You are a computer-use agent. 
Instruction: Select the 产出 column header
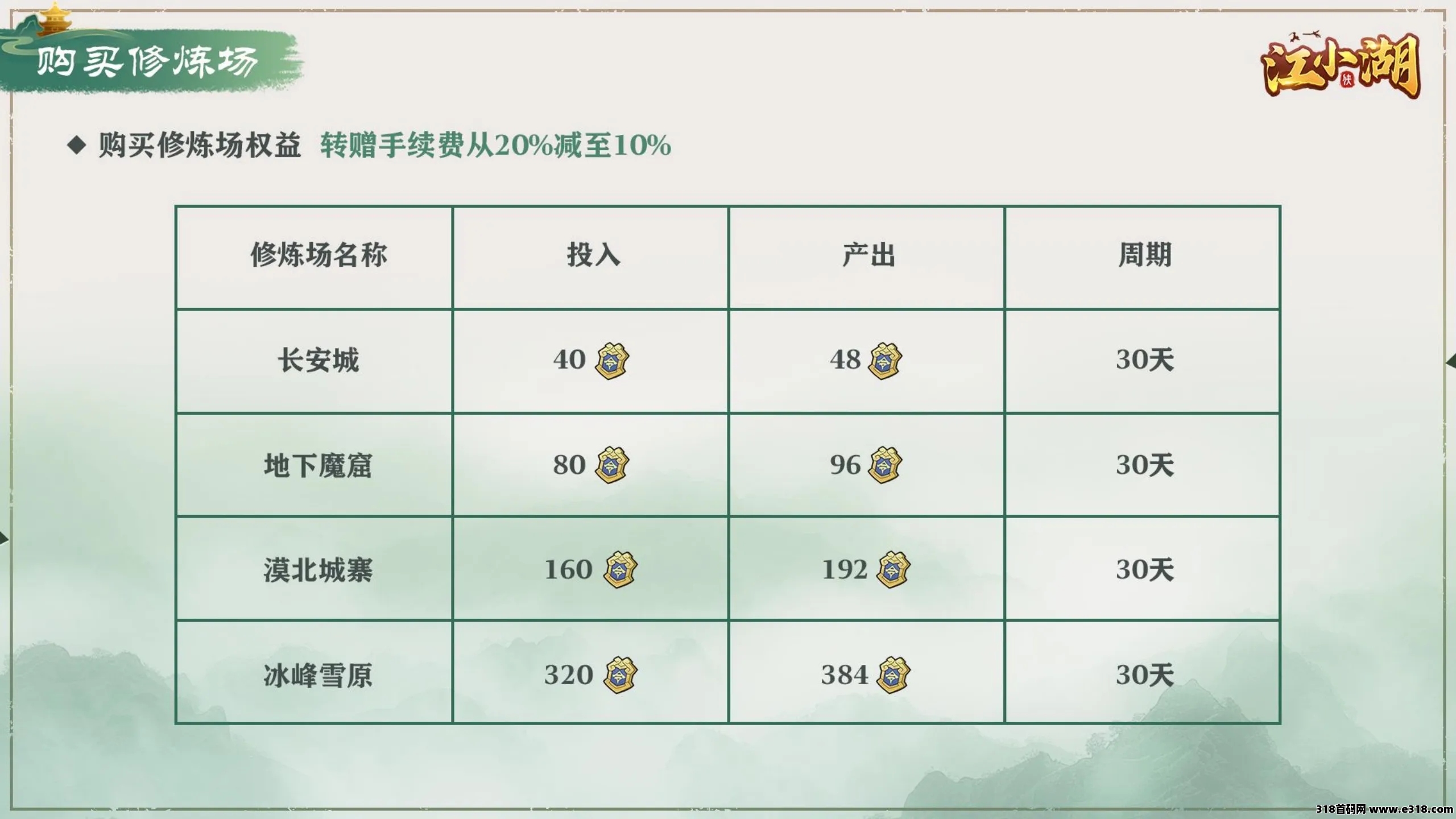868,255
